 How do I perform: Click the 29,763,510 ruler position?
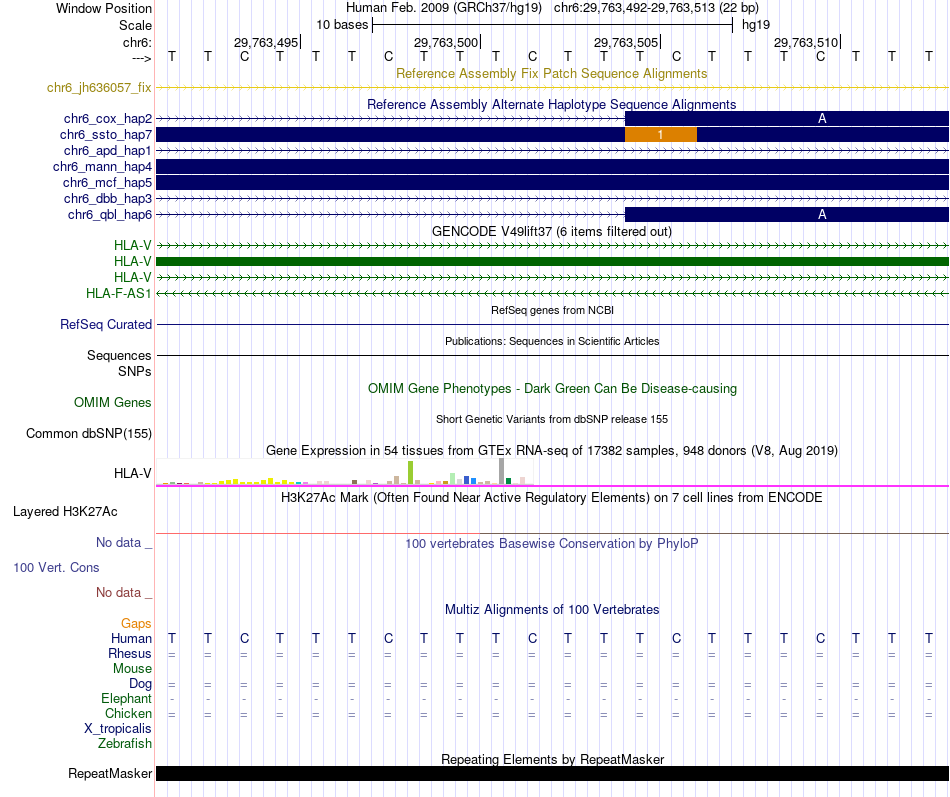click(x=806, y=42)
